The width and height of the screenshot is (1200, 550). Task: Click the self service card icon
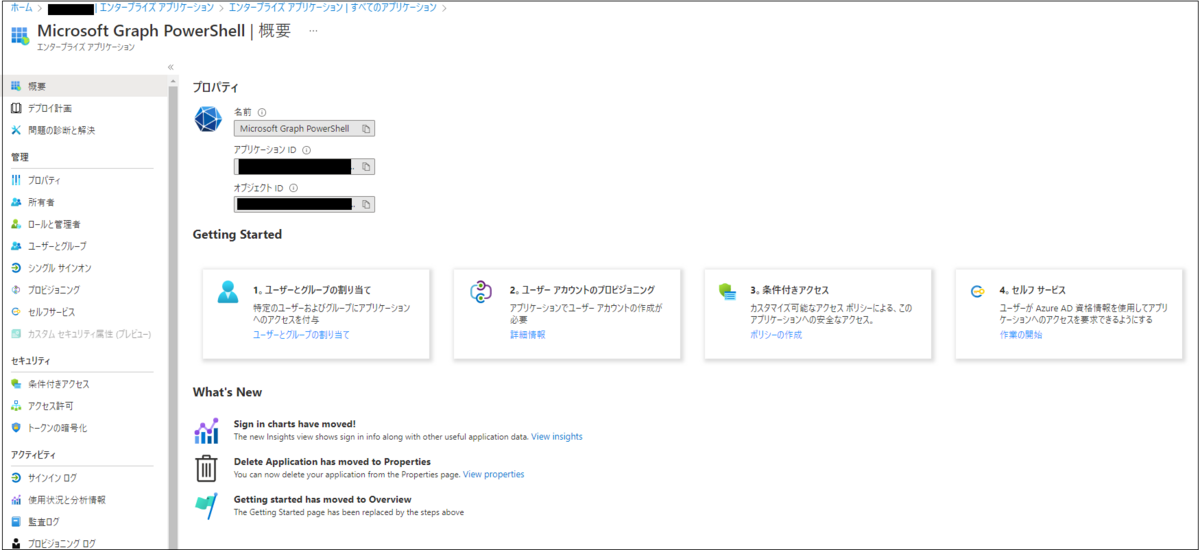(978, 291)
